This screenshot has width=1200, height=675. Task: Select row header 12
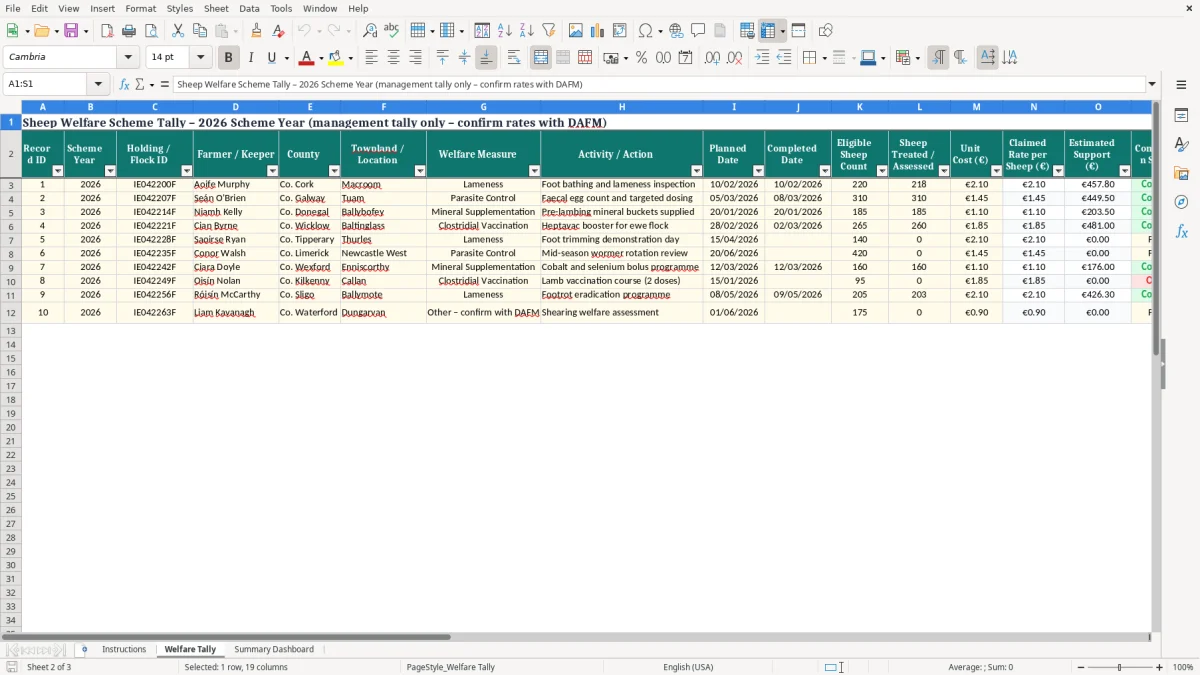pyautogui.click(x=11, y=313)
